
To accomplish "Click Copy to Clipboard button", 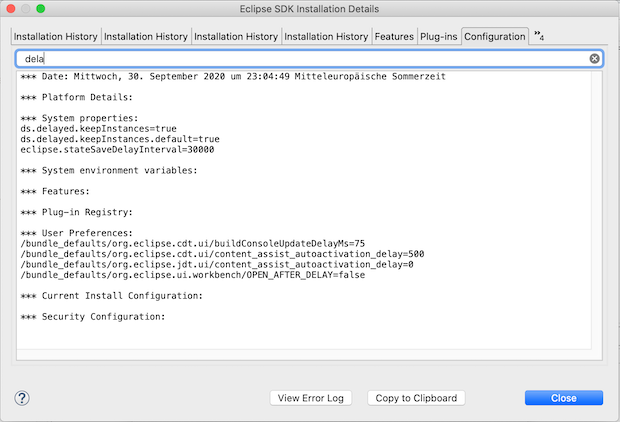I will click(416, 398).
